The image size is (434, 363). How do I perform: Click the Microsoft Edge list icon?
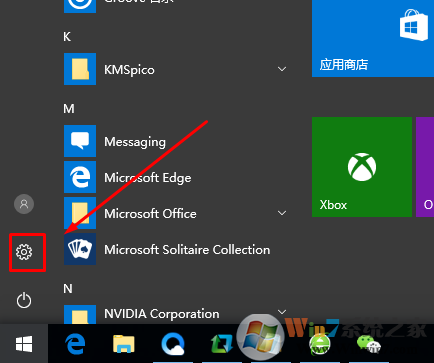click(x=80, y=177)
